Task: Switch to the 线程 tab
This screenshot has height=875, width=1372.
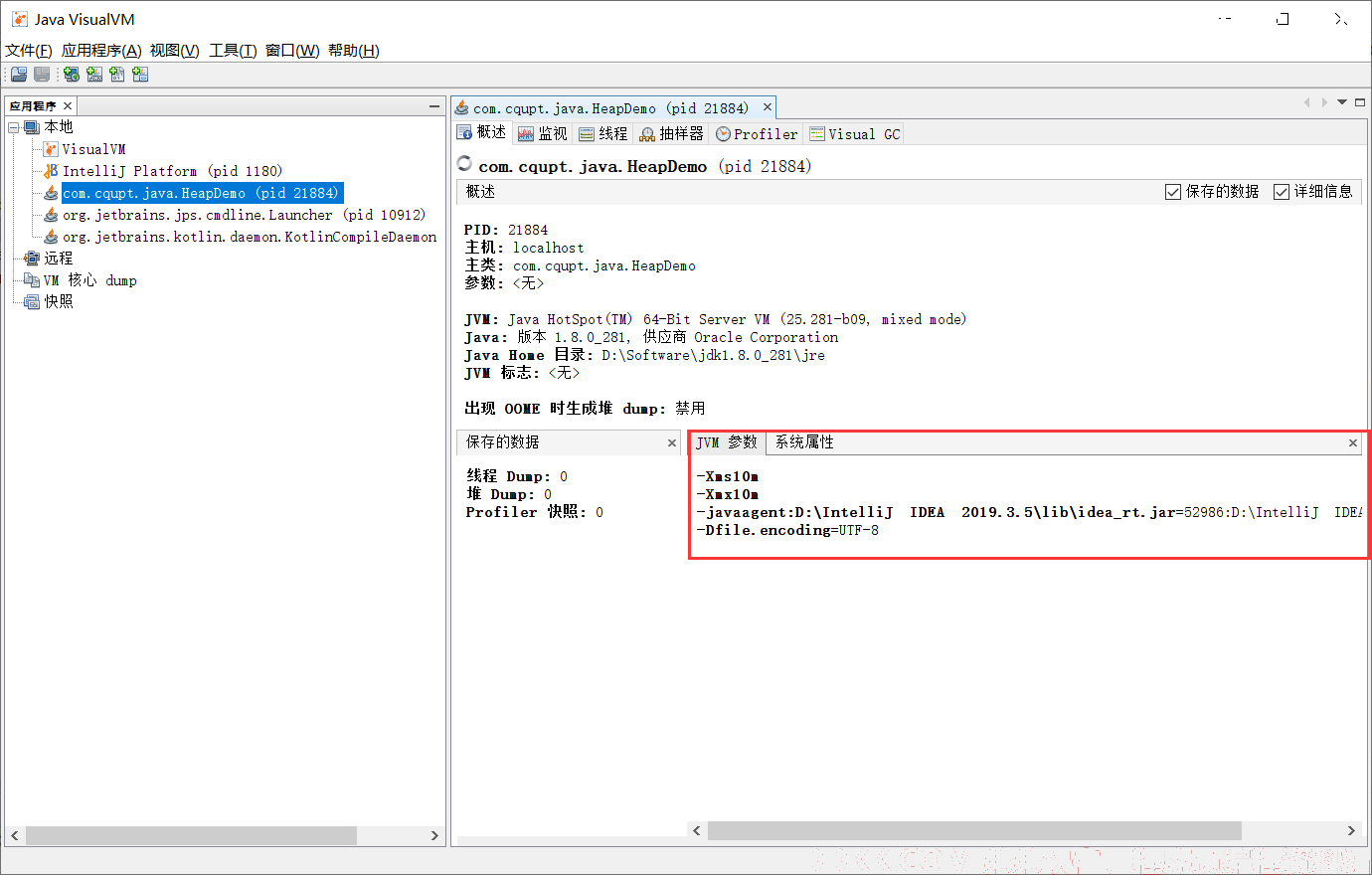Action: pyautogui.click(x=602, y=133)
